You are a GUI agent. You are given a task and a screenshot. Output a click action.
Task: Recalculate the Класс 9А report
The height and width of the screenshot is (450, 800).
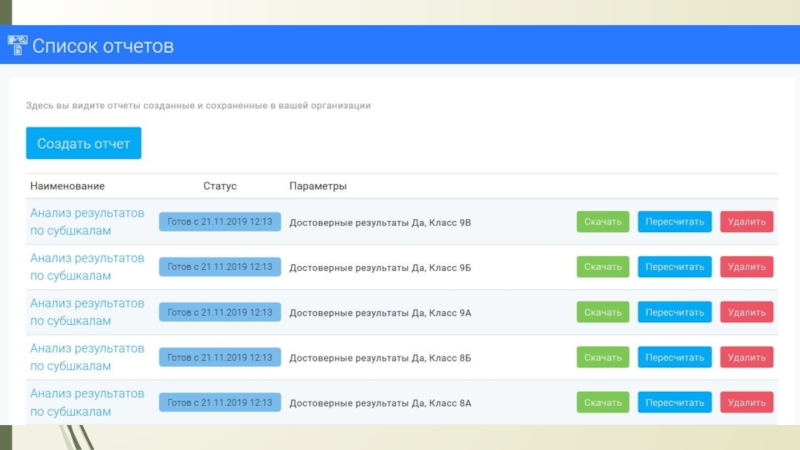675,312
